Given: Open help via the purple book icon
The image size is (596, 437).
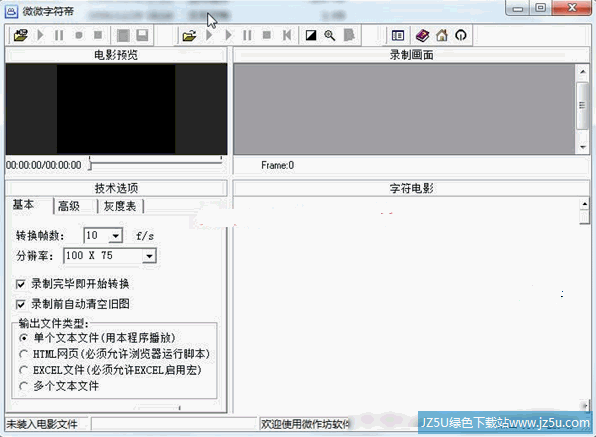Looking at the screenshot, I should point(422,35).
